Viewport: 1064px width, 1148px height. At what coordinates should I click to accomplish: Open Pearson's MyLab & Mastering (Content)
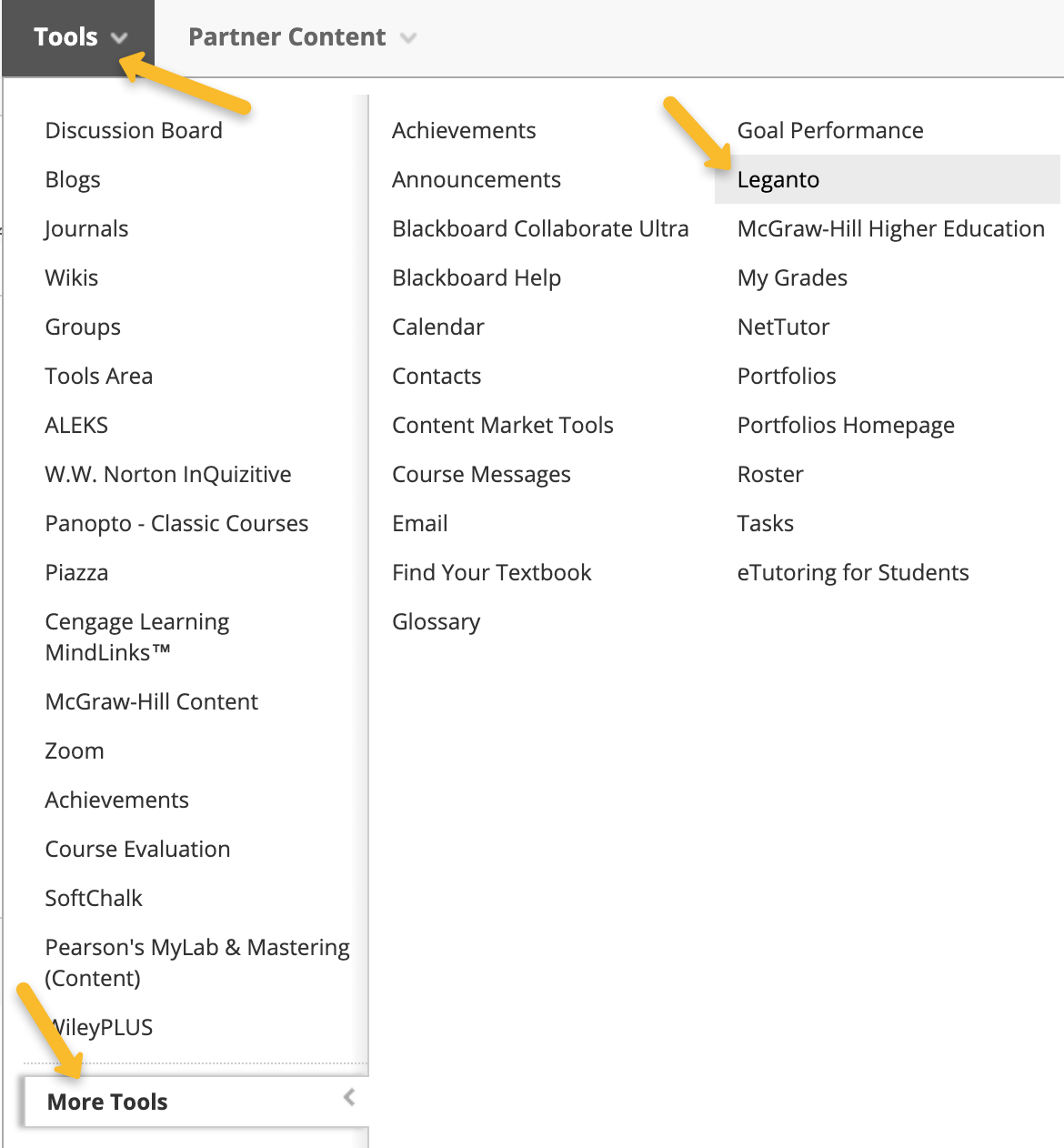pos(197,962)
